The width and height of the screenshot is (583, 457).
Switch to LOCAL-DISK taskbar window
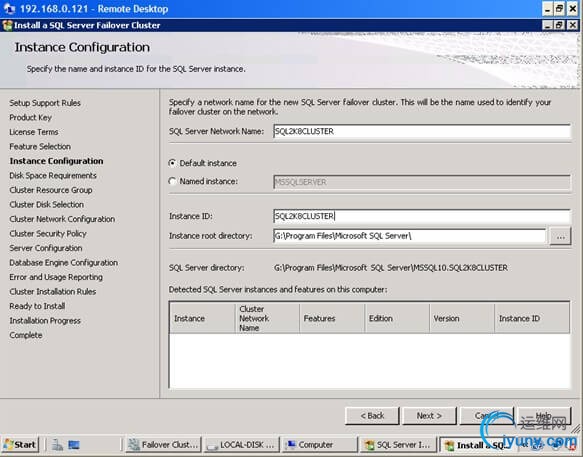242,445
